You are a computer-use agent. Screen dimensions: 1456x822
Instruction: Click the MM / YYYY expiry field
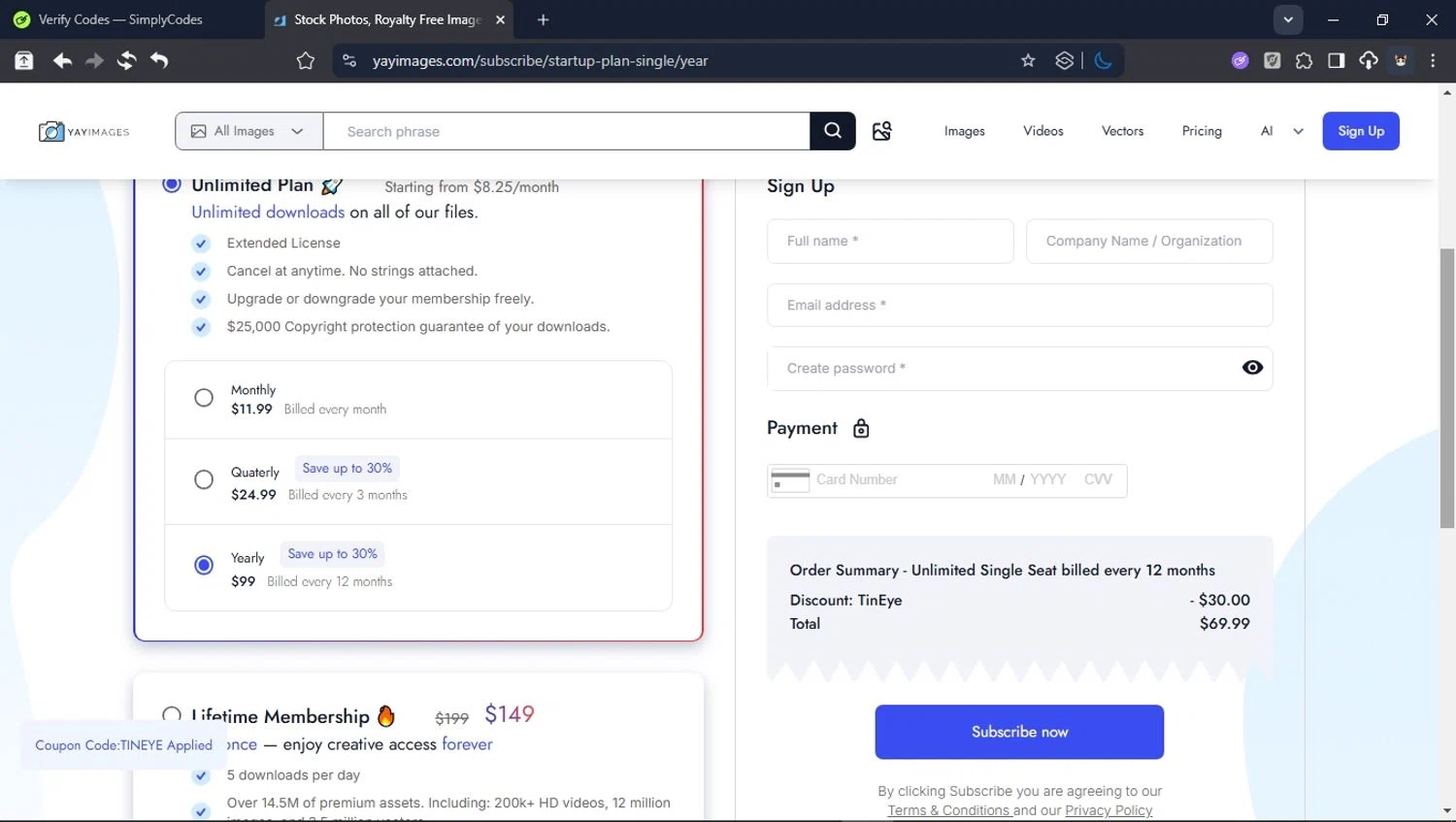pyautogui.click(x=1029, y=479)
